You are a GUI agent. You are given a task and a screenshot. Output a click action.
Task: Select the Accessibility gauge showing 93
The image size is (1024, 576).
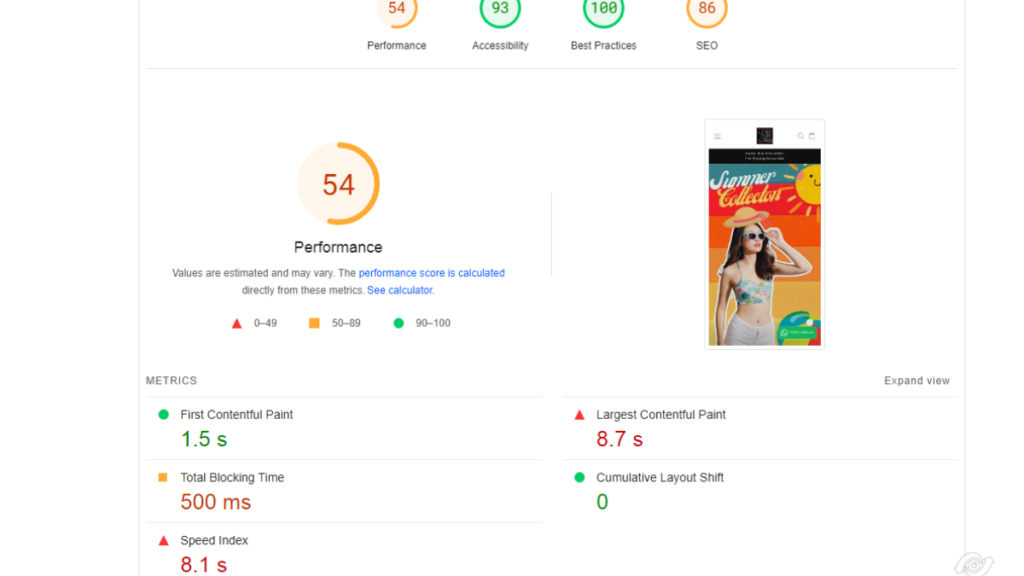[x=500, y=9]
